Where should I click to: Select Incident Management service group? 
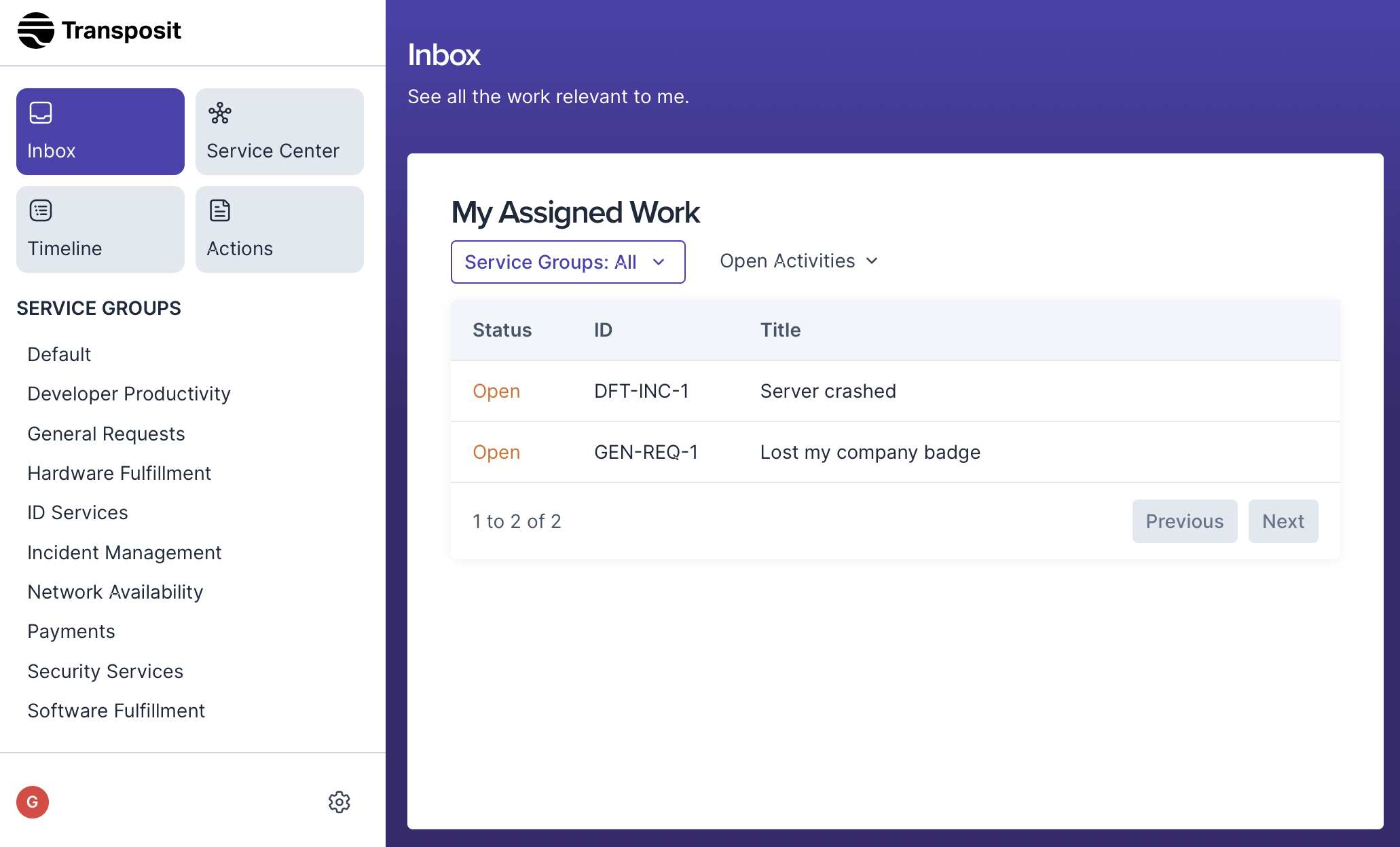[124, 552]
